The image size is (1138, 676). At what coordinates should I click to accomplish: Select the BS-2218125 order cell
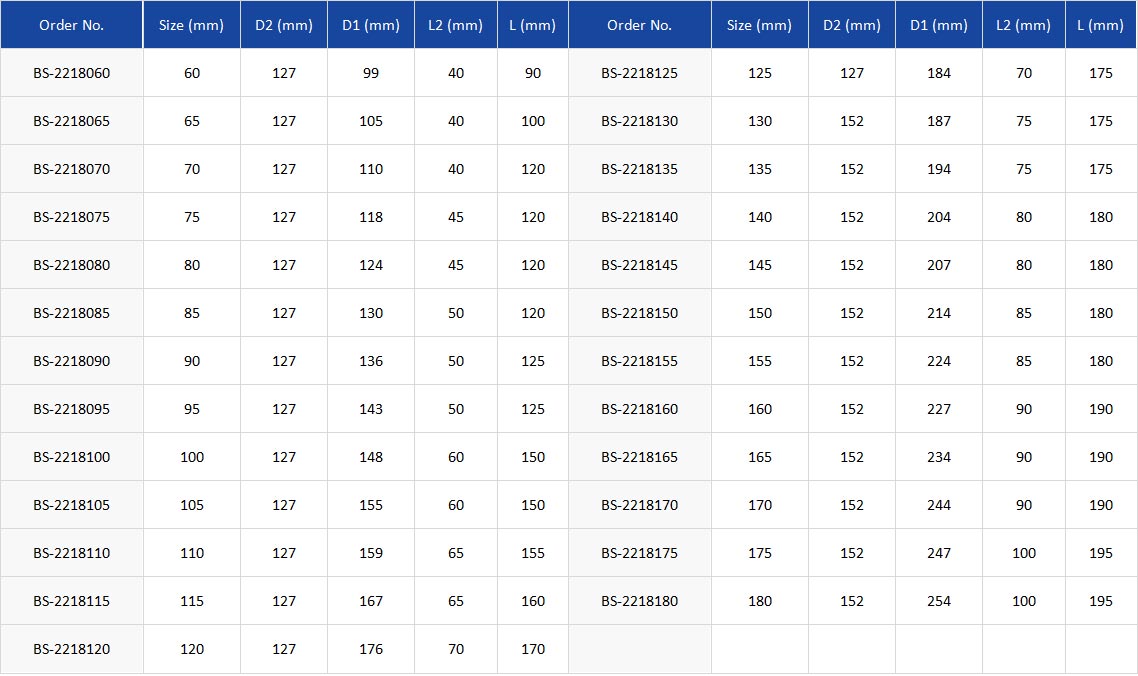(x=639, y=73)
